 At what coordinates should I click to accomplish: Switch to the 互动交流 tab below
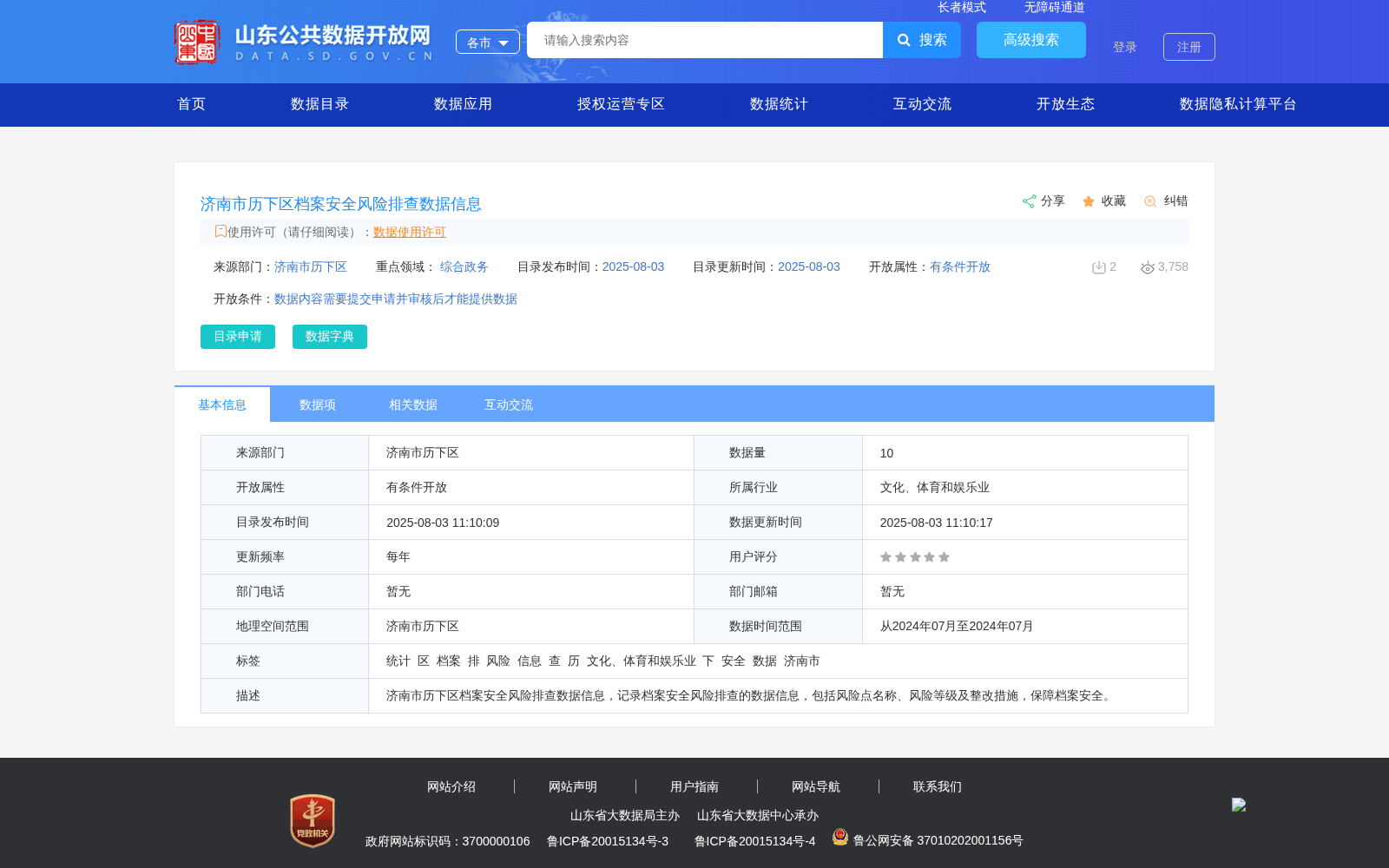click(509, 404)
